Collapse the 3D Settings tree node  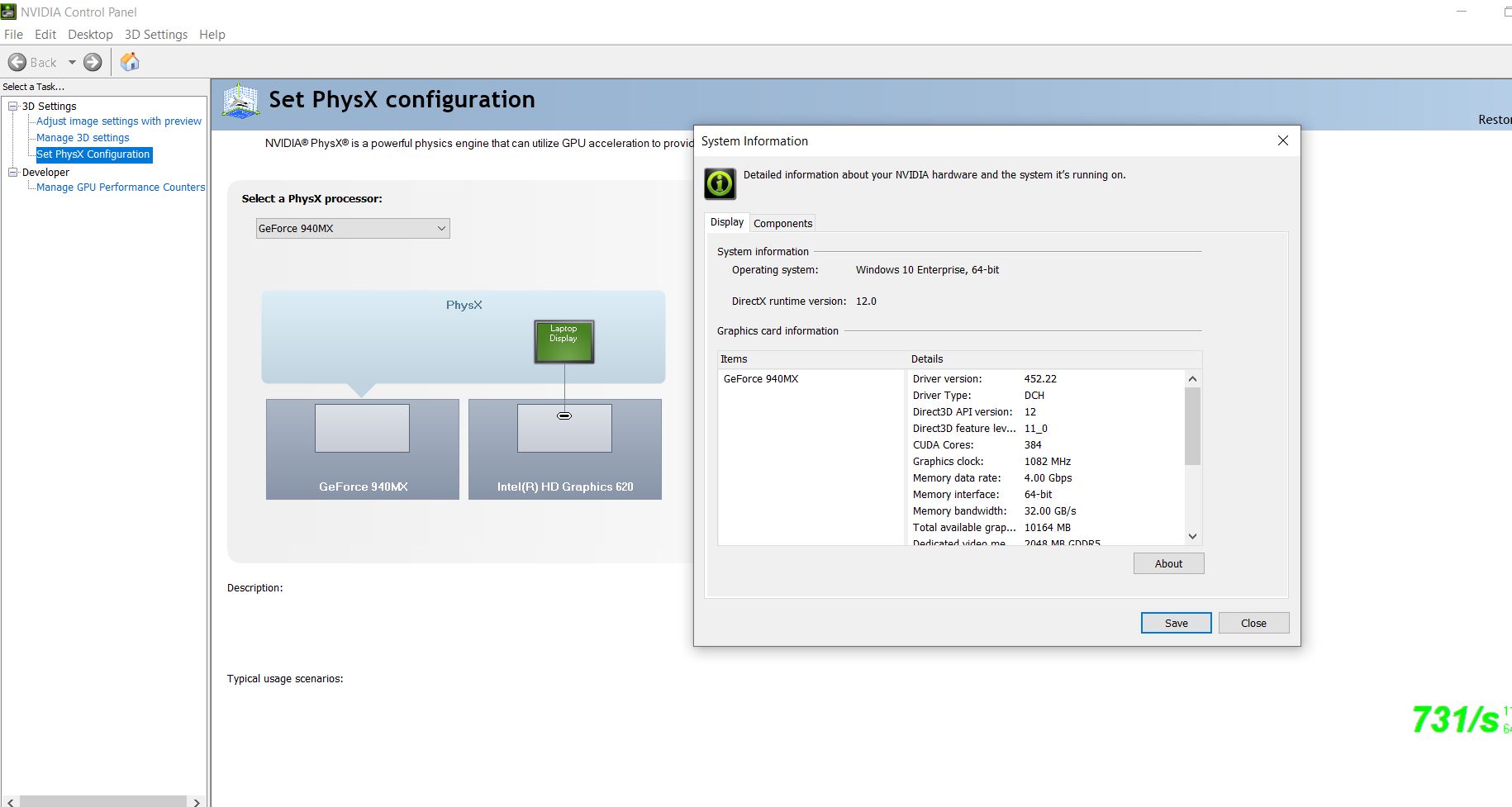pyautogui.click(x=13, y=106)
